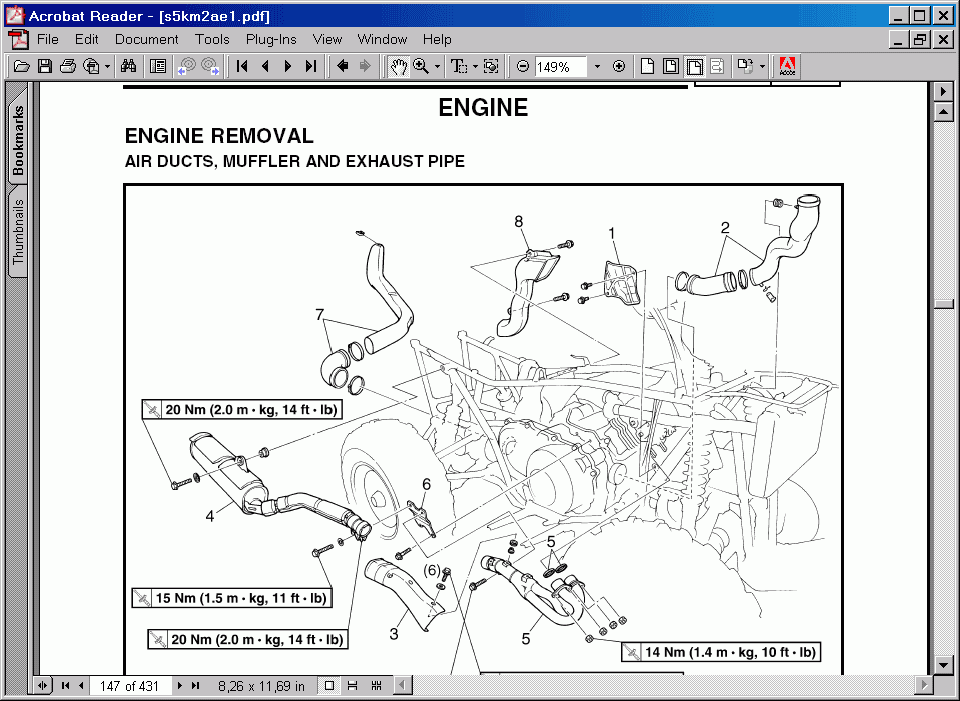Go to previous page from status bar
The height and width of the screenshot is (701, 960).
point(81,686)
